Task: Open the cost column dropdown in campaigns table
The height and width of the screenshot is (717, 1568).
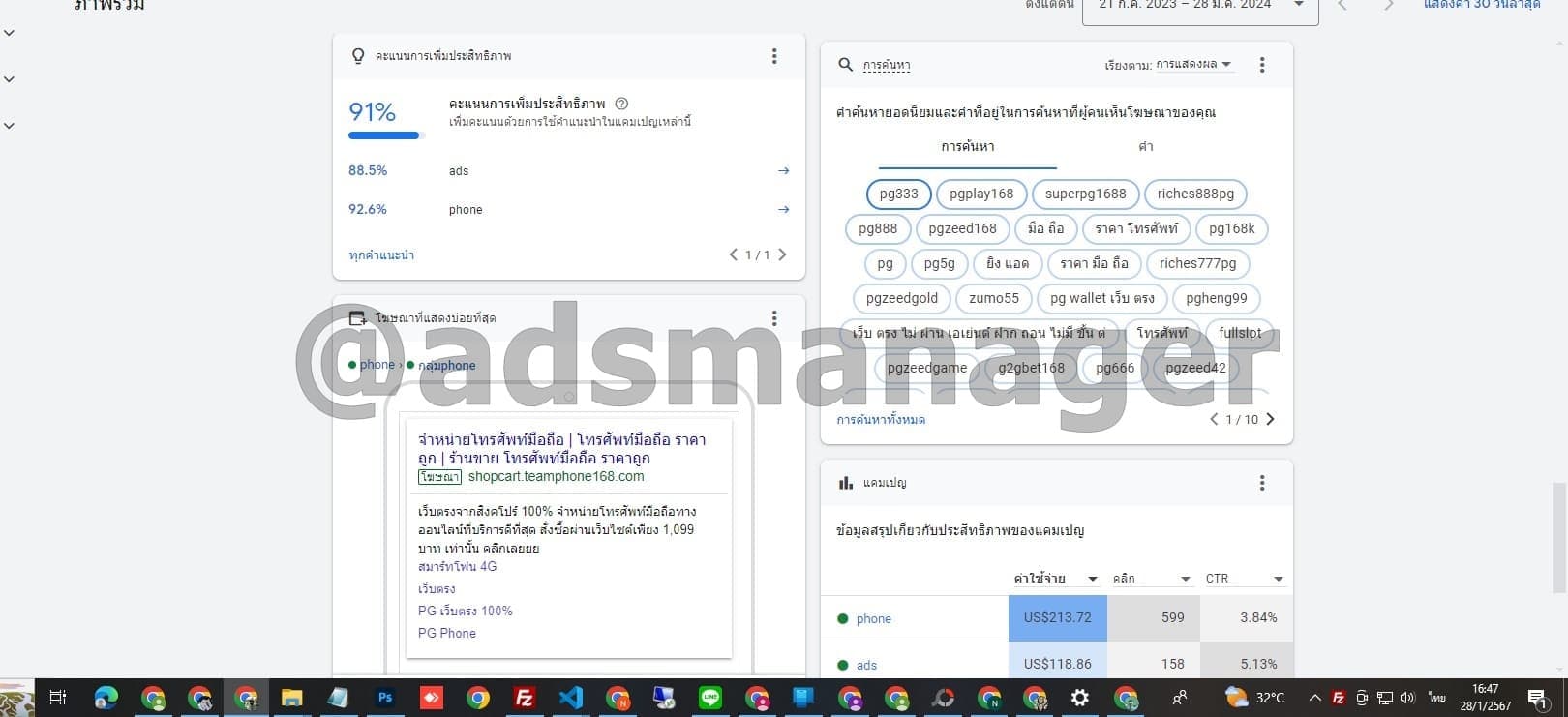Action: (1093, 579)
